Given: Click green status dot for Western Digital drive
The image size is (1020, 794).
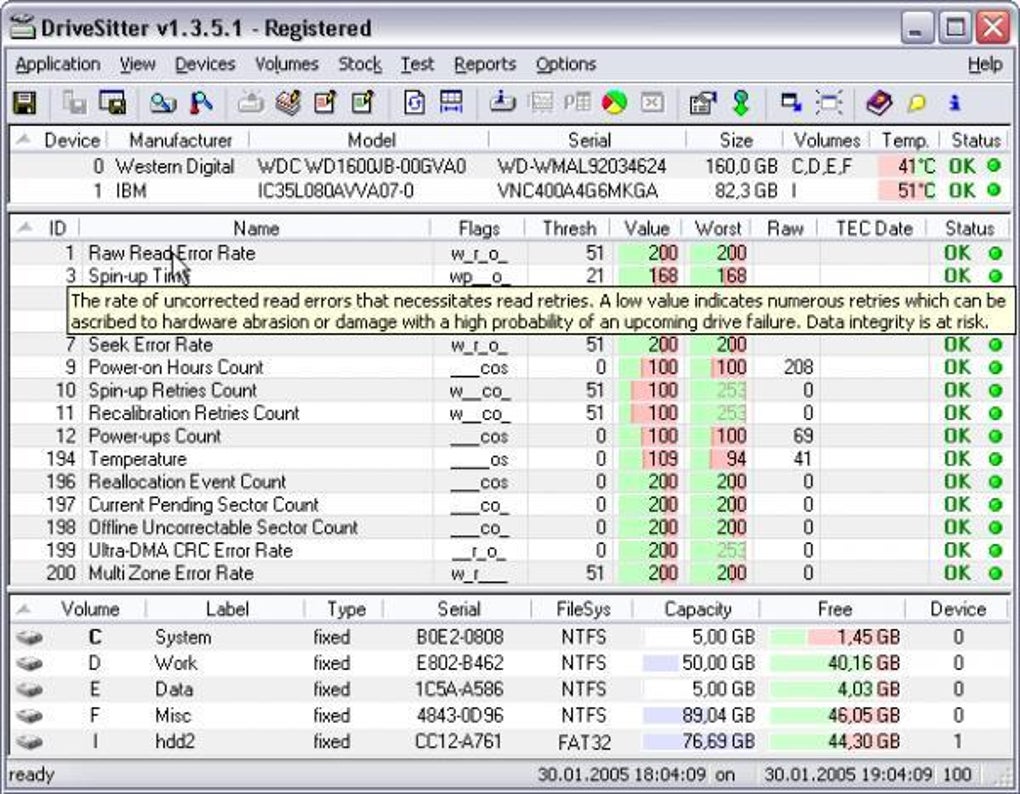Looking at the screenshot, I should 993,166.
